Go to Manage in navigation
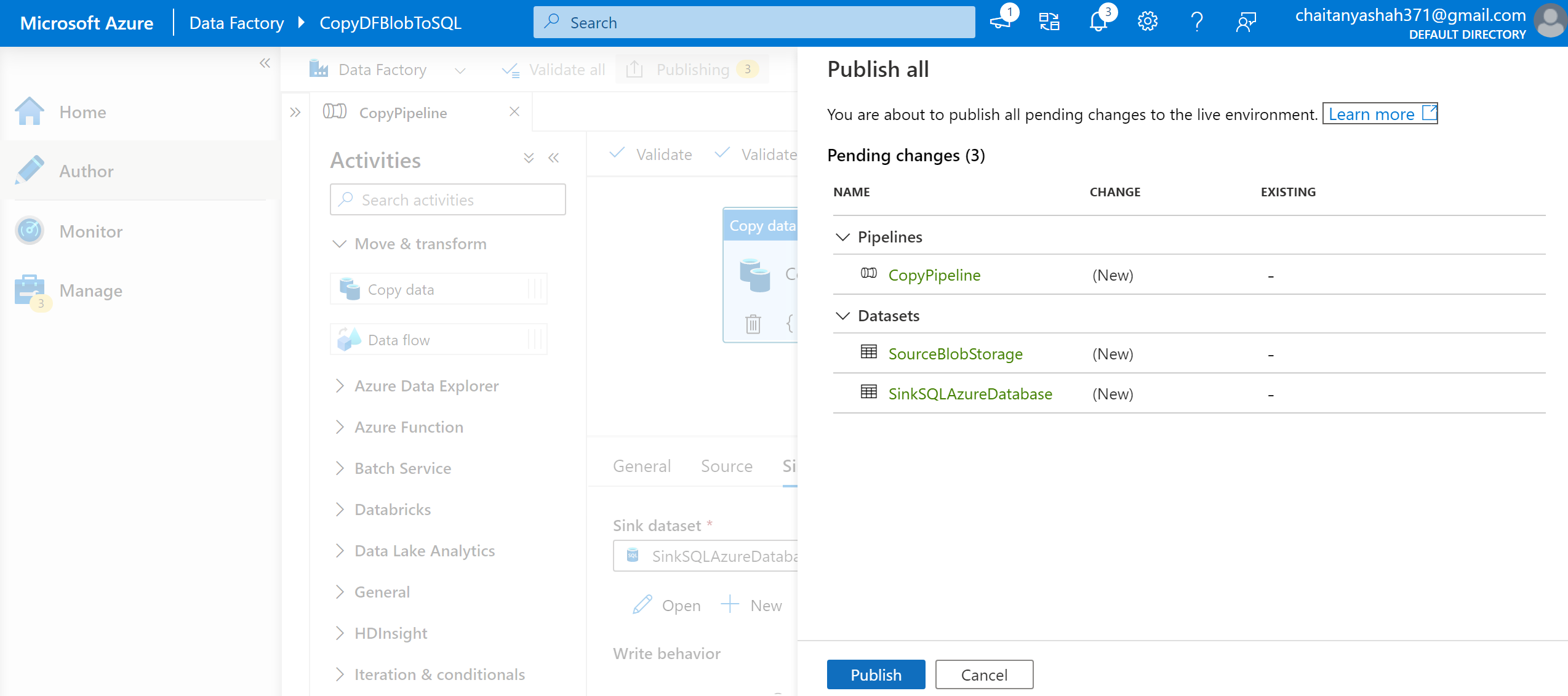Viewport: 1568px width, 696px height. (91, 290)
